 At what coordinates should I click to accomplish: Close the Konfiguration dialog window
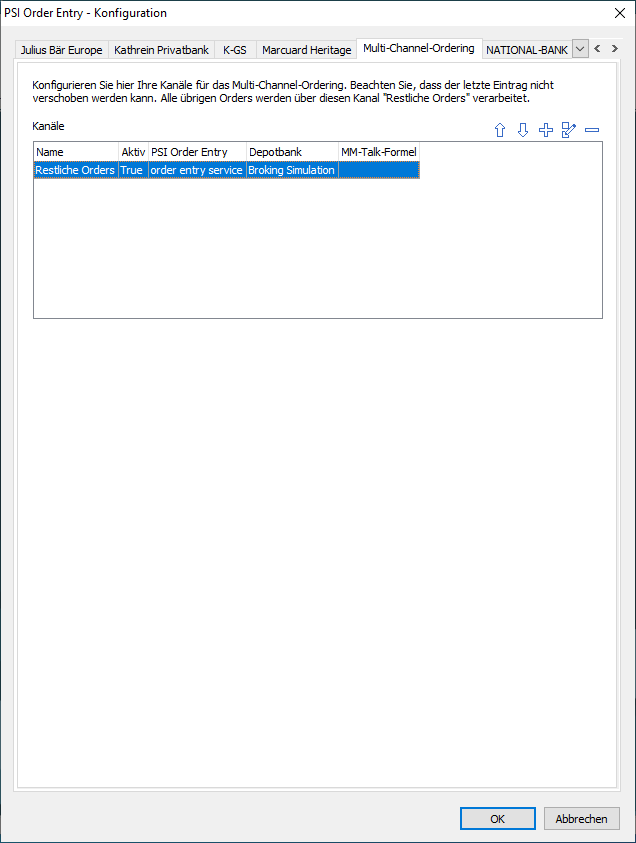617,13
